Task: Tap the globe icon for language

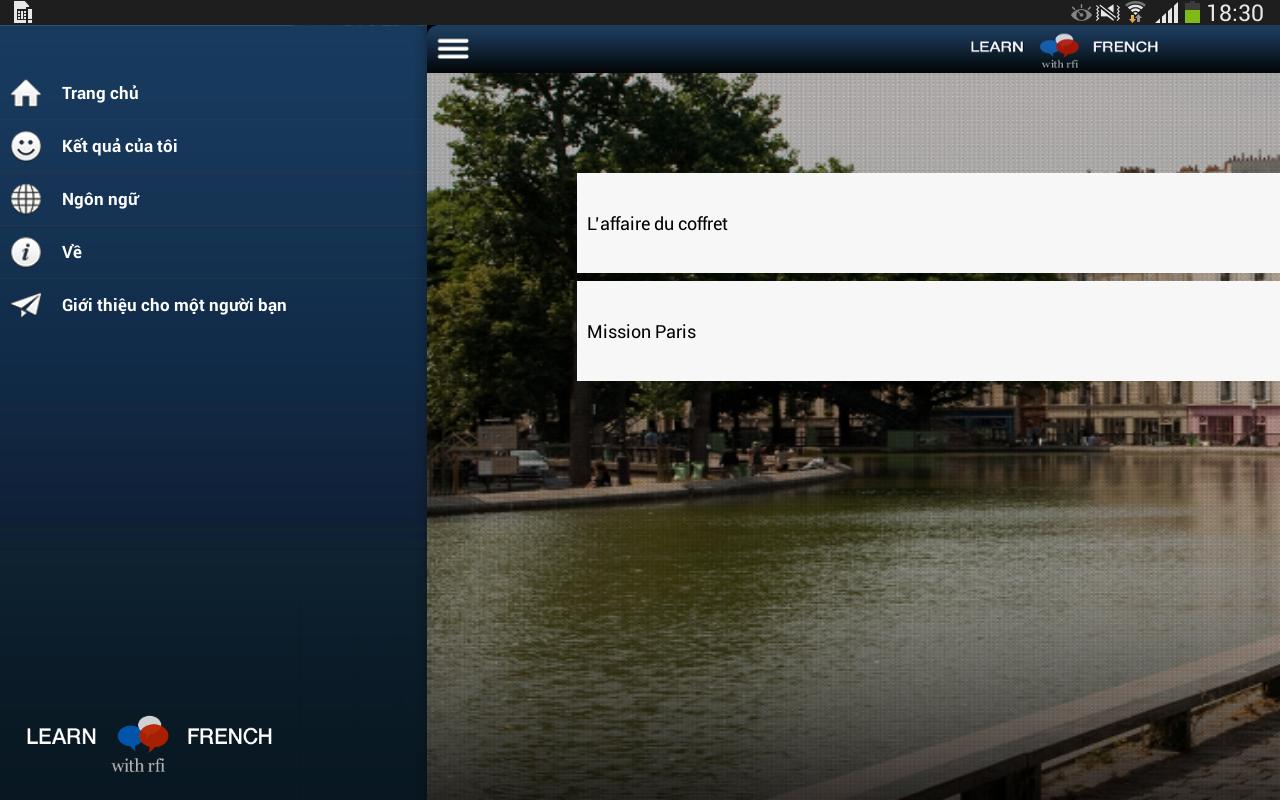Action: [26, 199]
